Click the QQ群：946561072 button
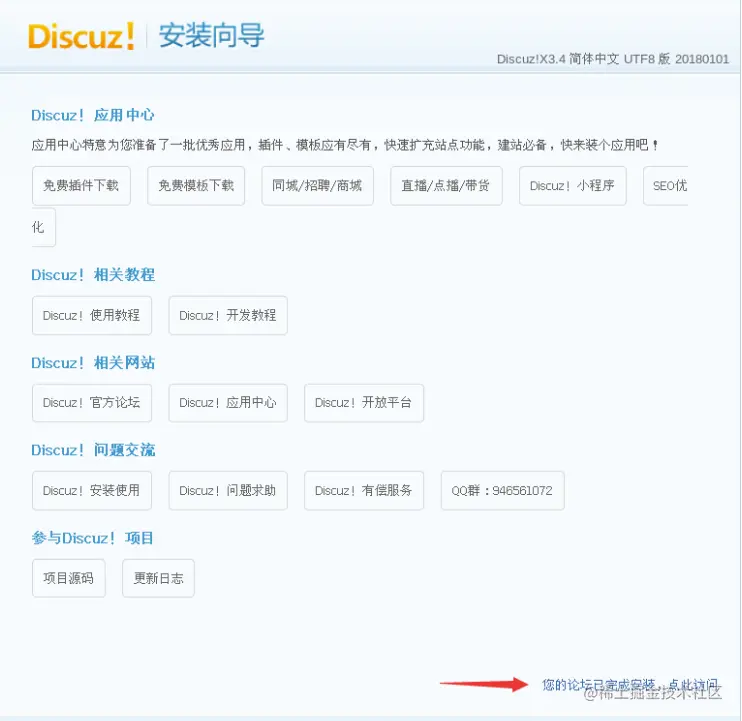This screenshot has width=742, height=721. click(x=503, y=491)
